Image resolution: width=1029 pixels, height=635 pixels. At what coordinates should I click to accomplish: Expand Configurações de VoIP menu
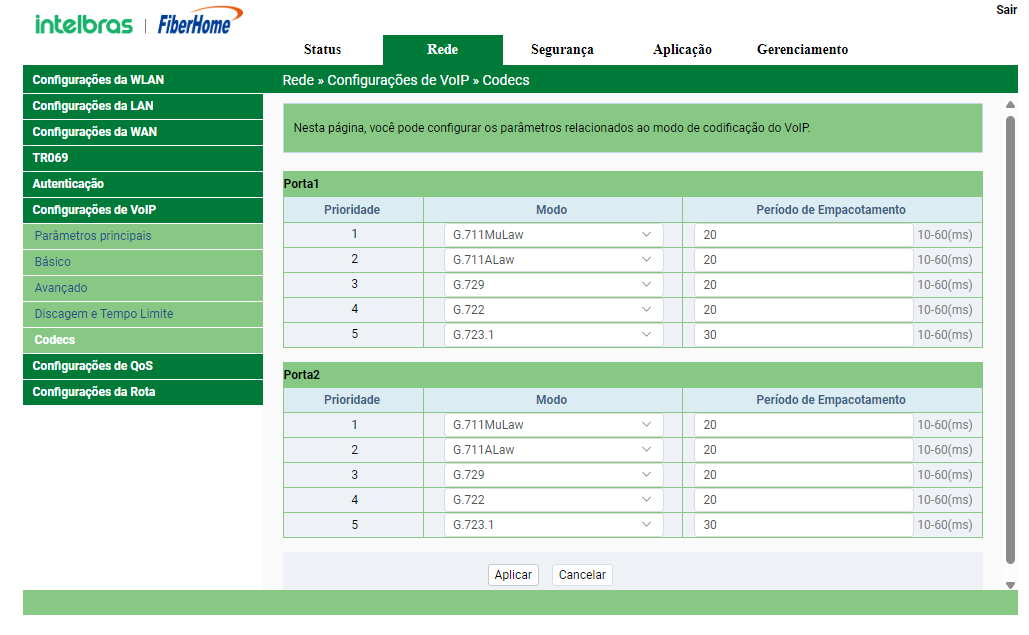click(143, 210)
